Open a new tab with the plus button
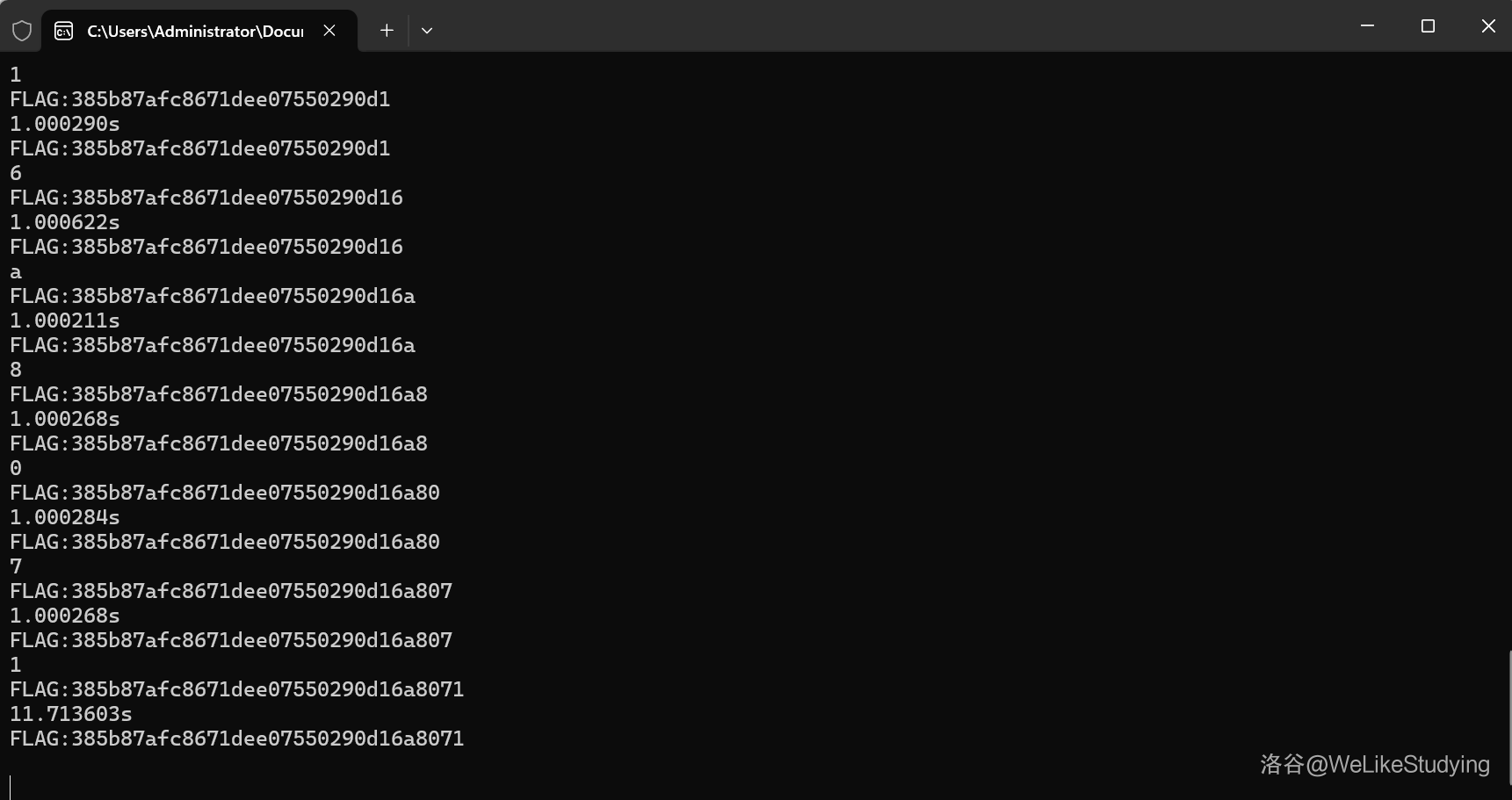The image size is (1512, 800). pos(387,31)
